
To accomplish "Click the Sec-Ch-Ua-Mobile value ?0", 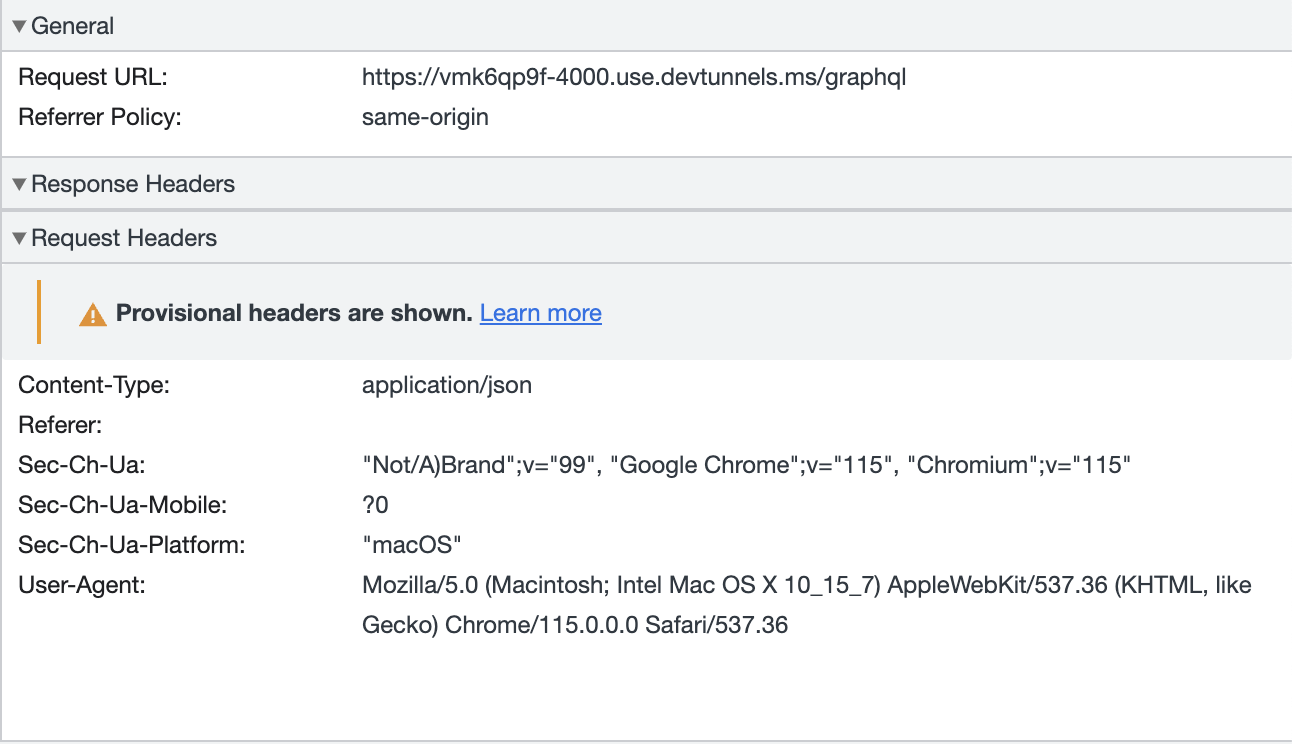I will (x=375, y=505).
